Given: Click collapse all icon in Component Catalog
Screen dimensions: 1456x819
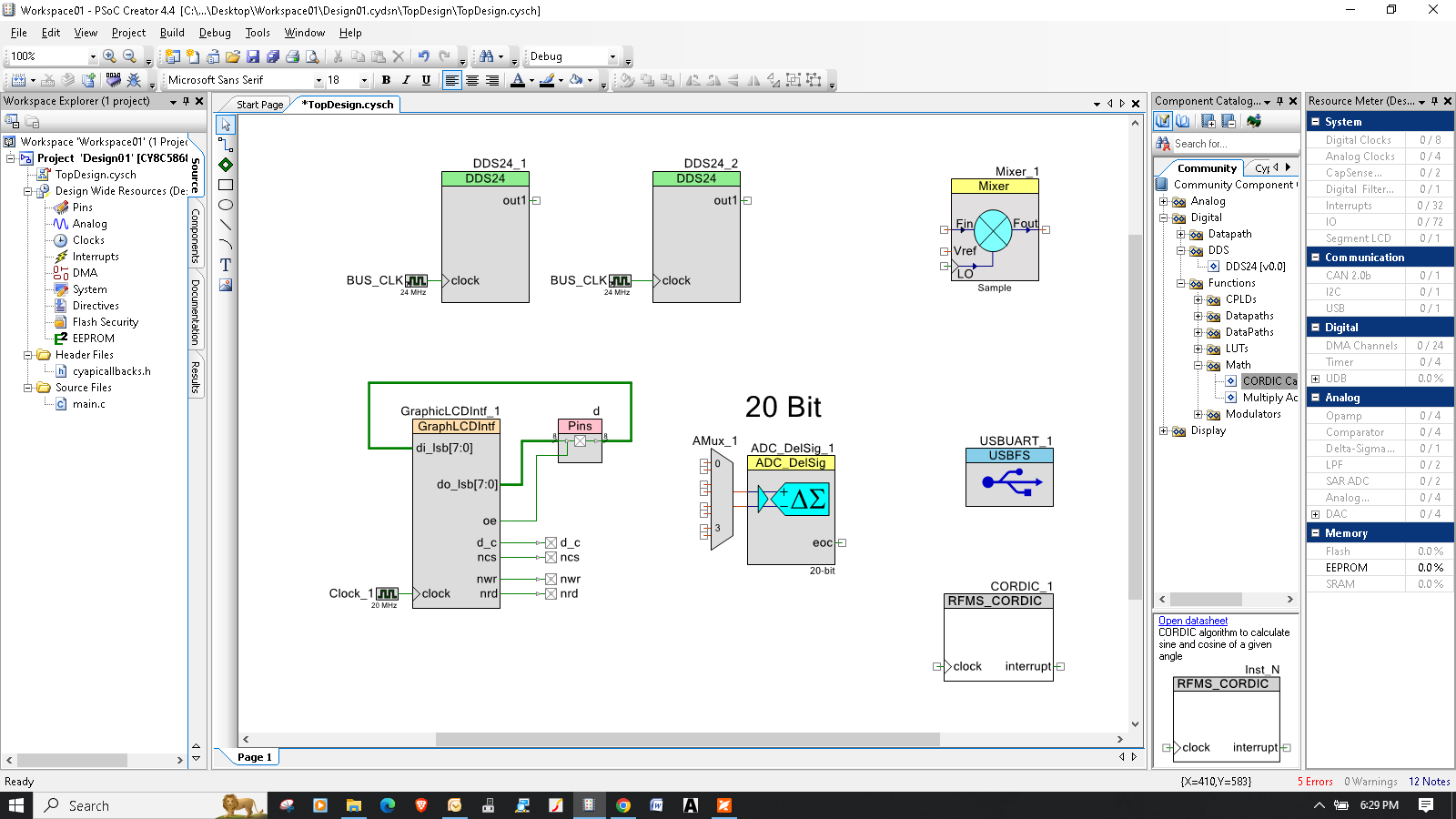Looking at the screenshot, I should click(1228, 121).
